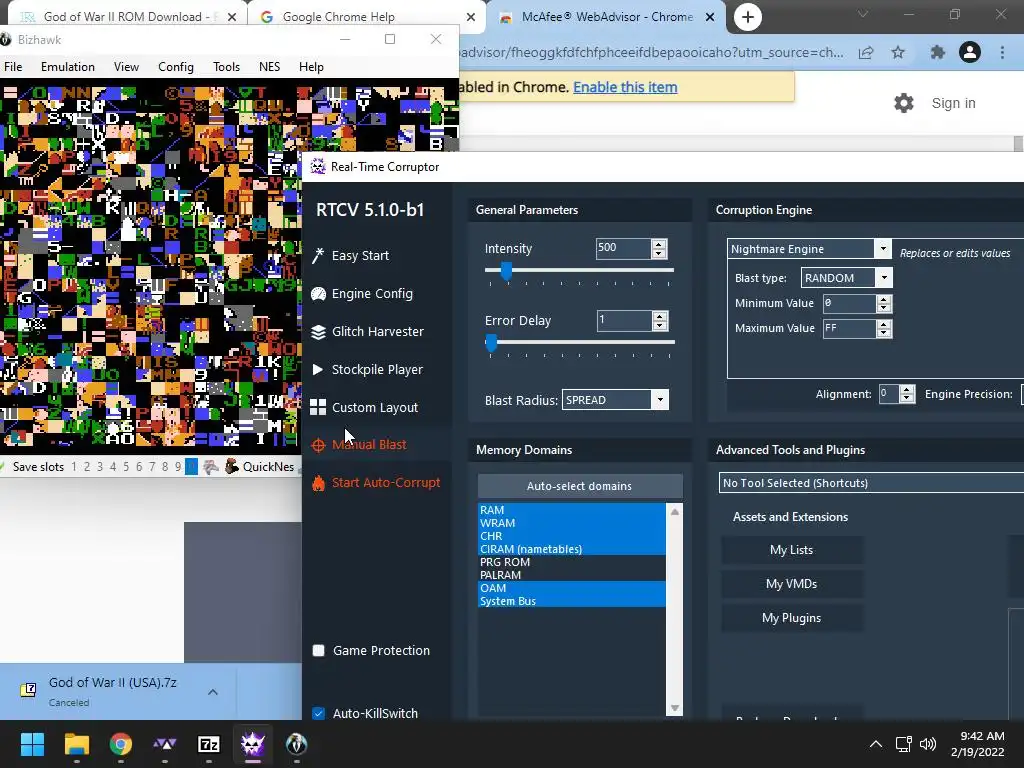Open Chrome extensions puzzle icon
1024x768 pixels.
click(937, 52)
